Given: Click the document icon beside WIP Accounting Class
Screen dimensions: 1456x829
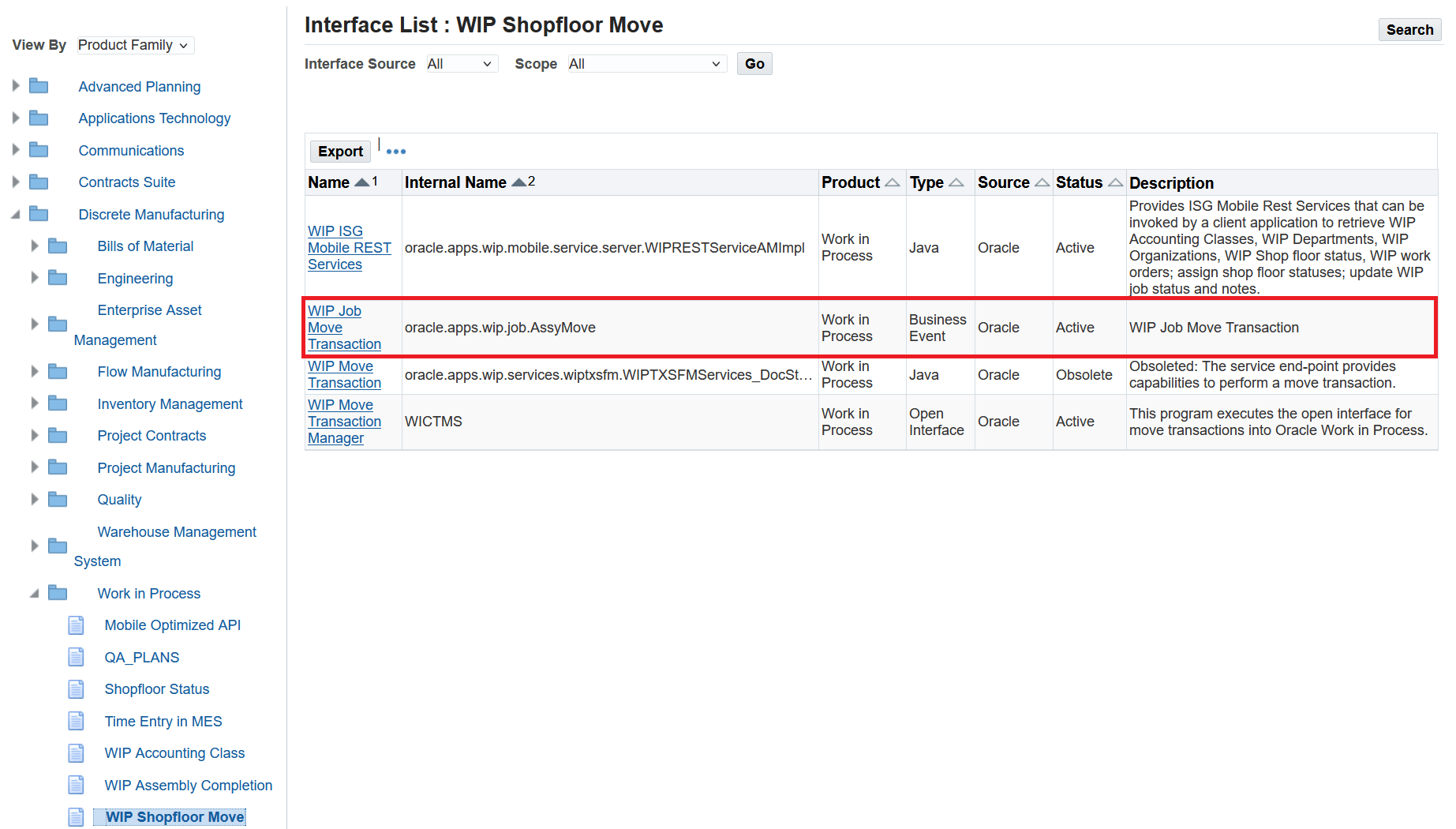Looking at the screenshot, I should (76, 752).
